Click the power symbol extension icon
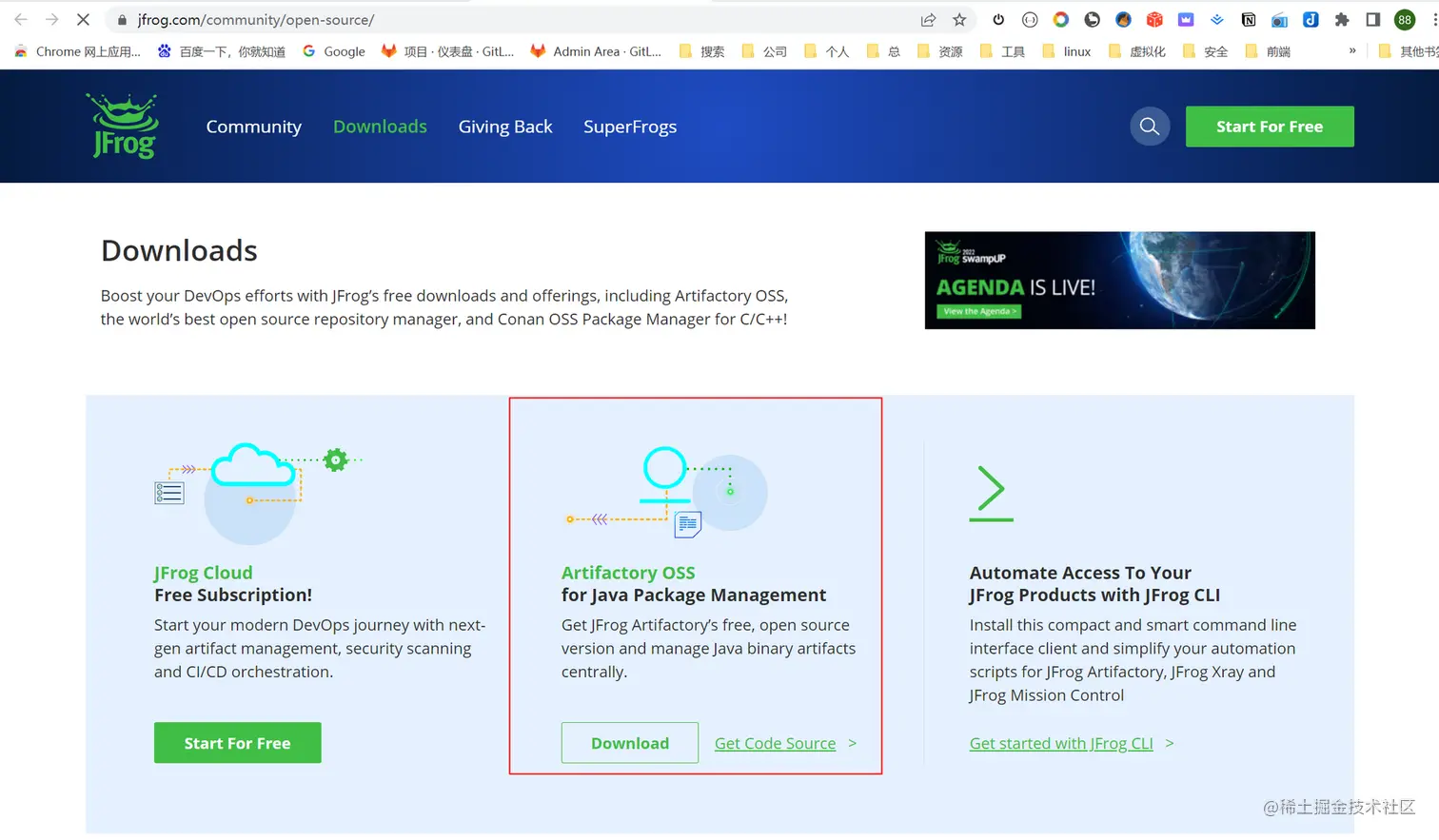1439x840 pixels. click(x=998, y=19)
